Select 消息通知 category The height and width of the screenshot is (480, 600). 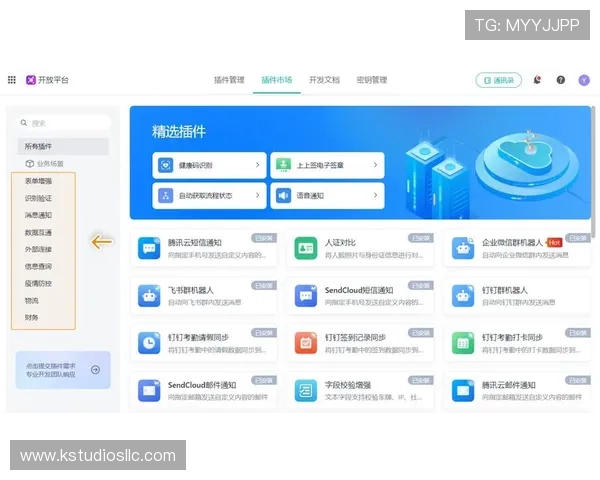coord(38,215)
